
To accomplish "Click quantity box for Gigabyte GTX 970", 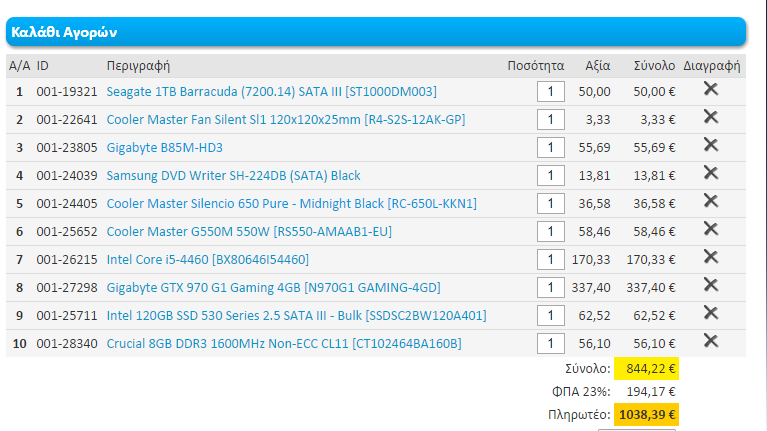I will tap(551, 288).
